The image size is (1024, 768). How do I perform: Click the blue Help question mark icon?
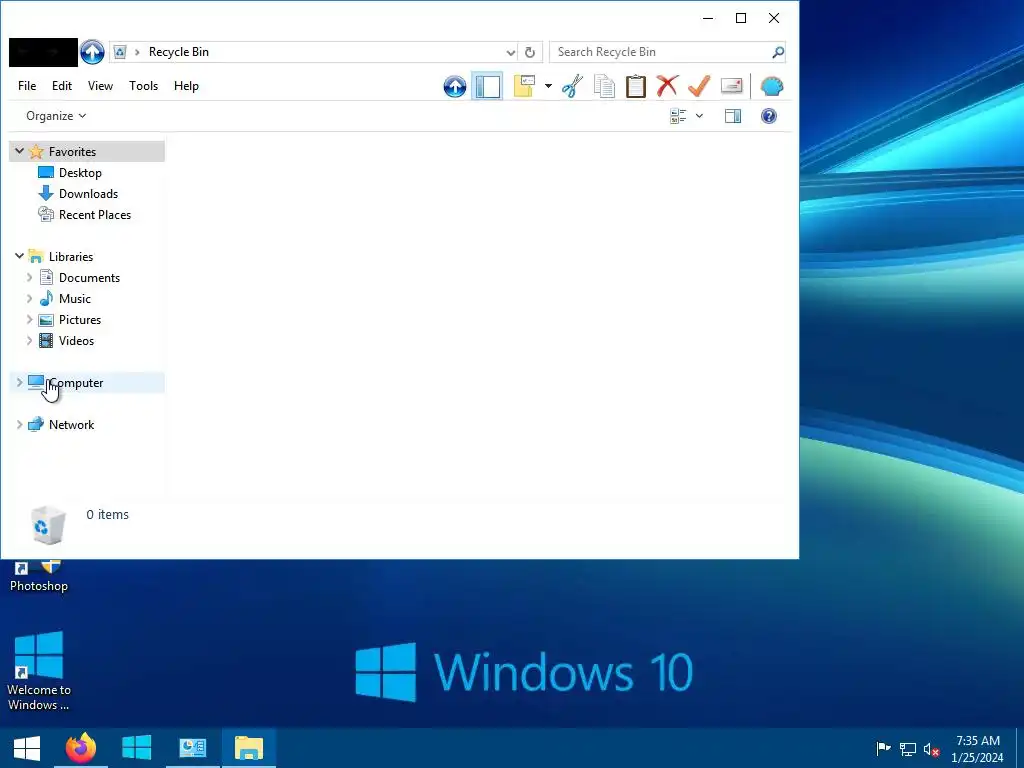click(769, 116)
